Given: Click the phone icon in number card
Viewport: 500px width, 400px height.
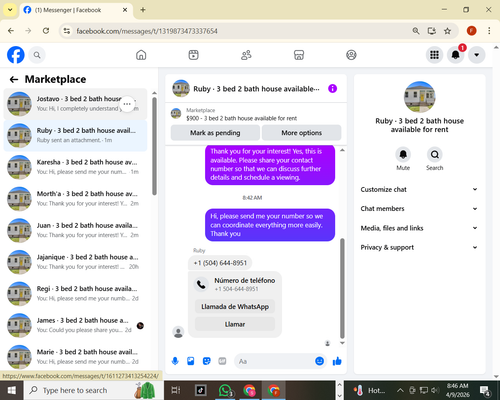Looking at the screenshot, I should 201,284.
